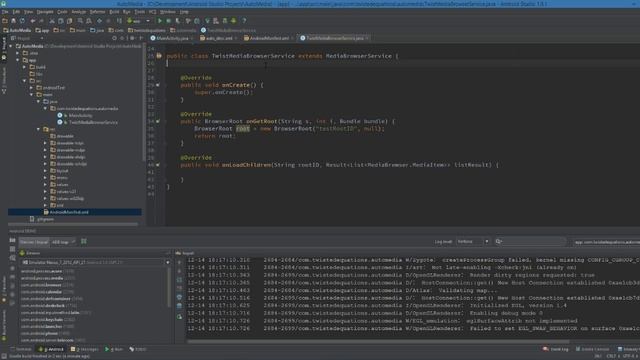This screenshot has width=640, height=360.
Task: Click the Project panel hide icon
Action: coord(141,38)
